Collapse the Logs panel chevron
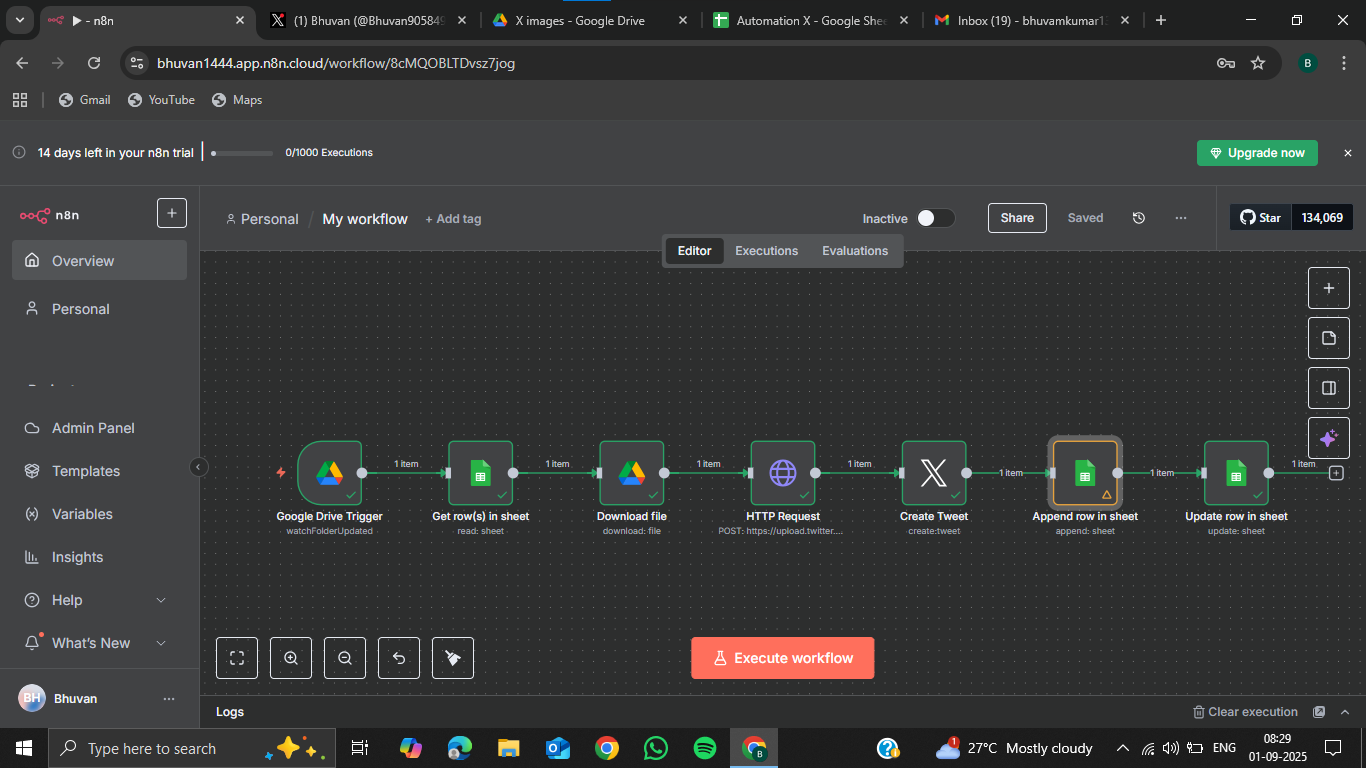The height and width of the screenshot is (768, 1366). click(1345, 711)
